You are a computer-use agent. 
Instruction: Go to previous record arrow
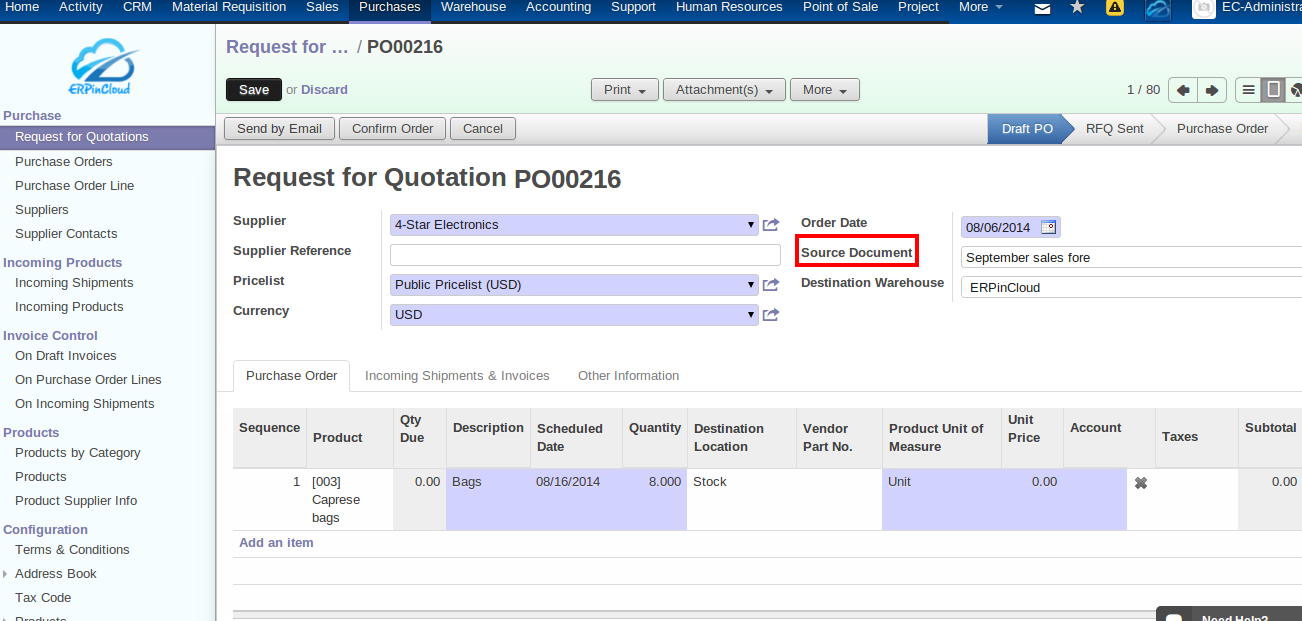(x=1183, y=90)
